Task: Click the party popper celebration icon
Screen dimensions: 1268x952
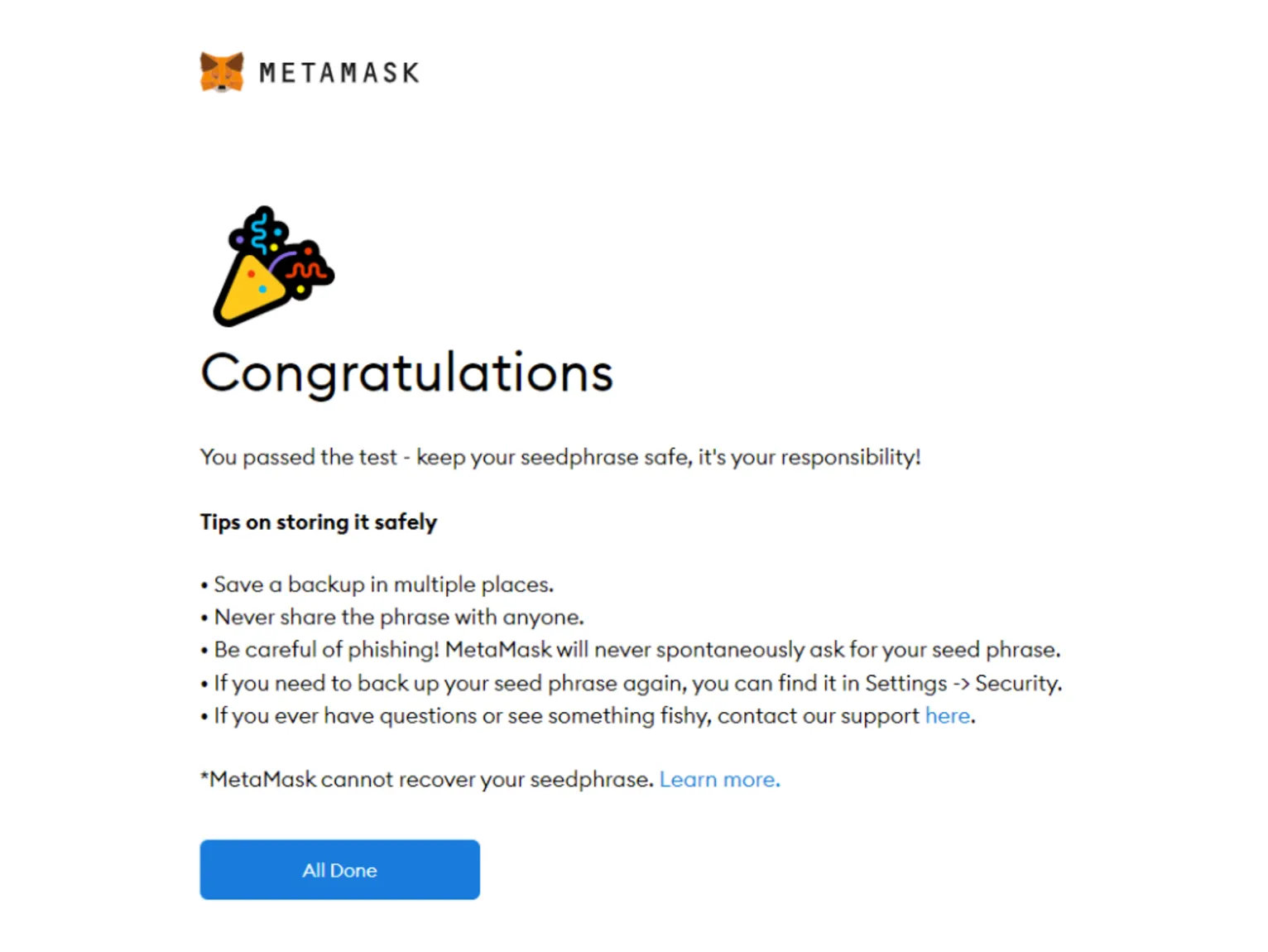Action: coord(269,265)
